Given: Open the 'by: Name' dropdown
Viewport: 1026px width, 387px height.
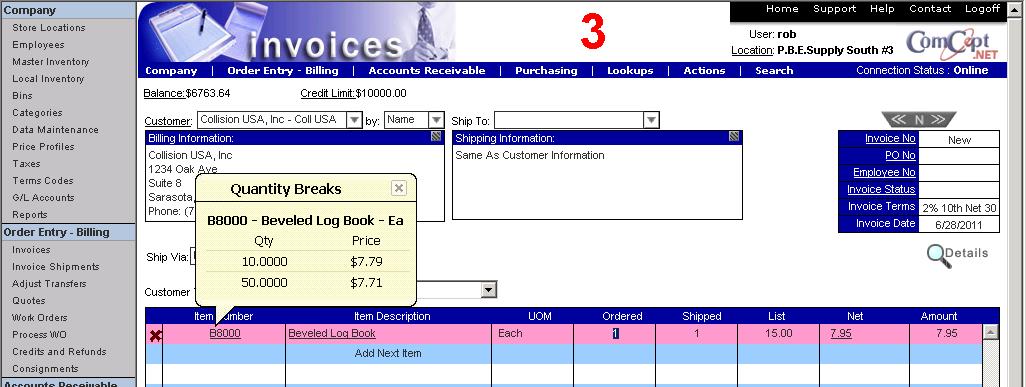Looking at the screenshot, I should [436, 120].
